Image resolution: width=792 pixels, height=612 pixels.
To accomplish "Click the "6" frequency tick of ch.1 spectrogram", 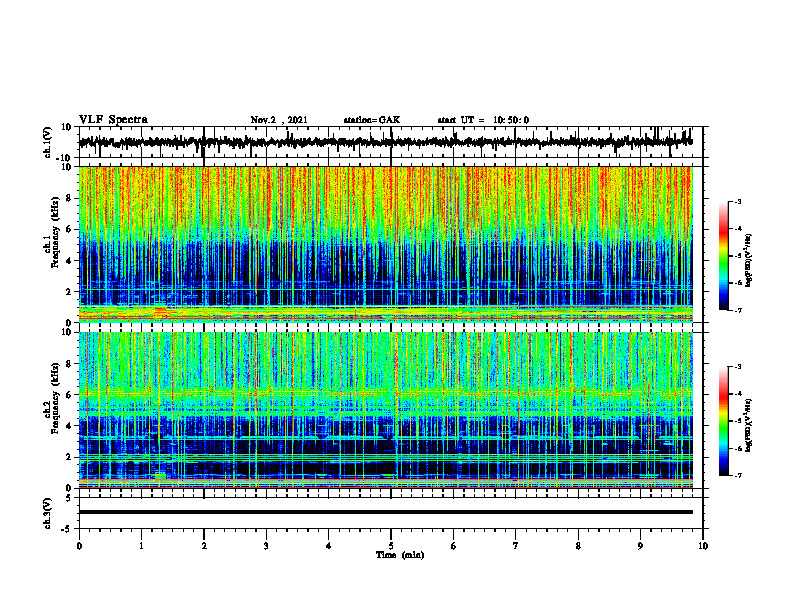I will click(x=70, y=230).
